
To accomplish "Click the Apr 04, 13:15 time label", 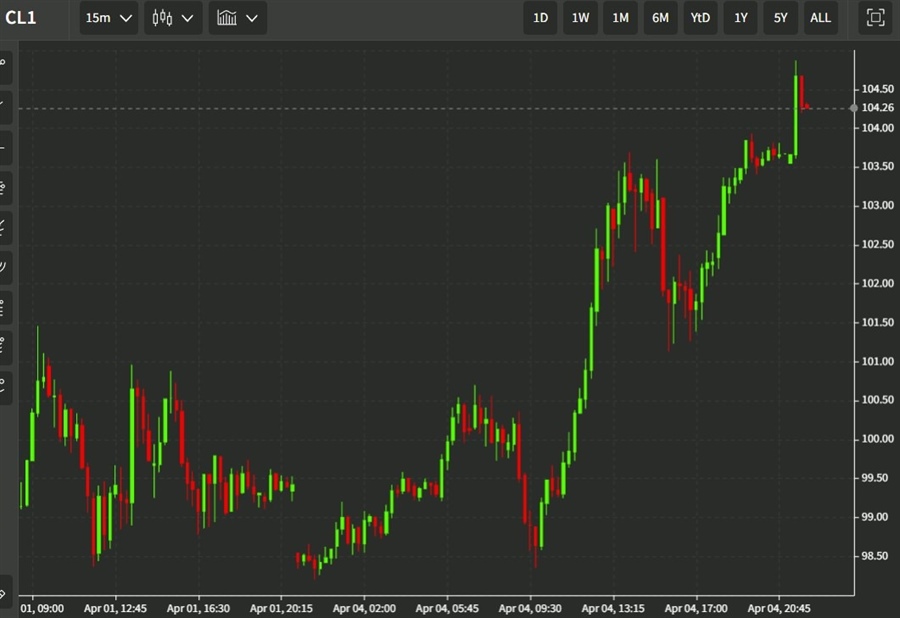I will 613,608.
